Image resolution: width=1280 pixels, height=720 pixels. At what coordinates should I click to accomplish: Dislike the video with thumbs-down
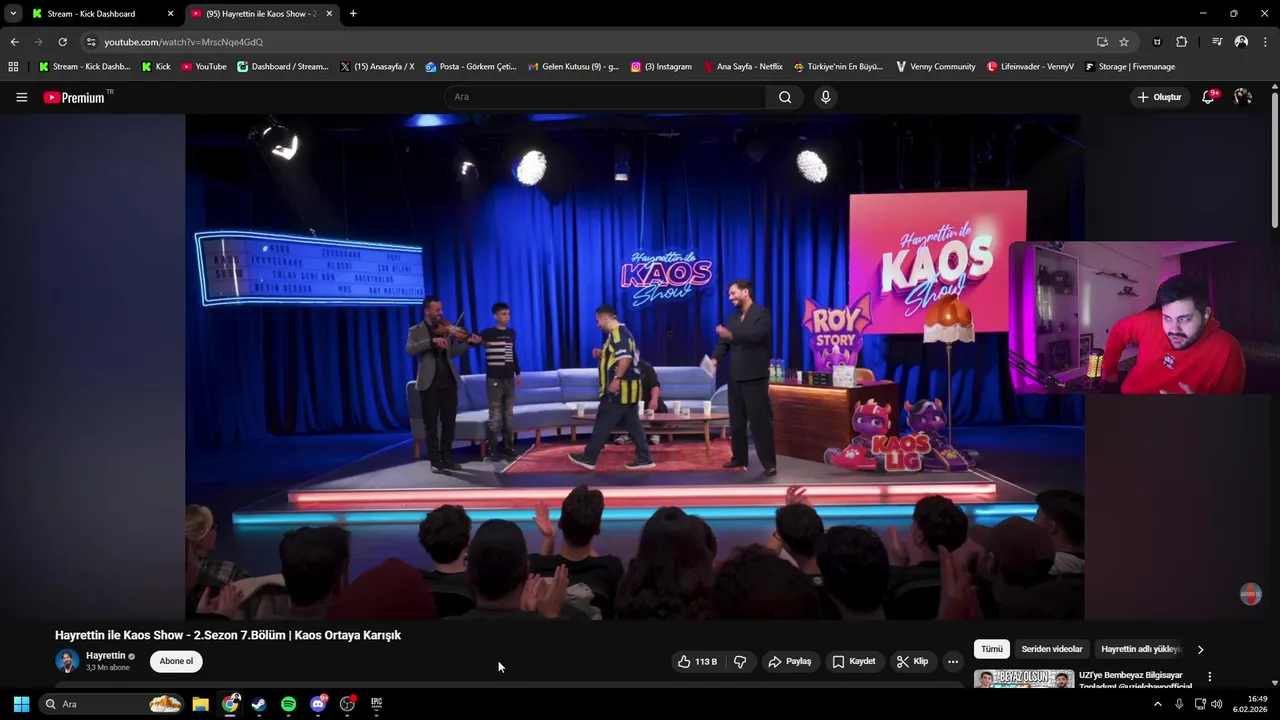pos(740,661)
